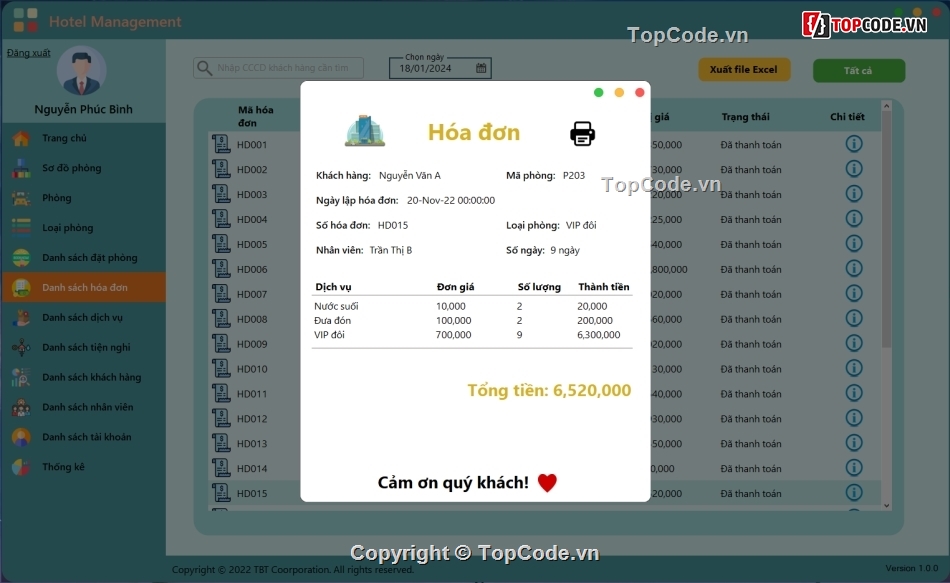950x583 pixels.
Task: Click the CCCD customer search field
Action: pyautogui.click(x=290, y=67)
